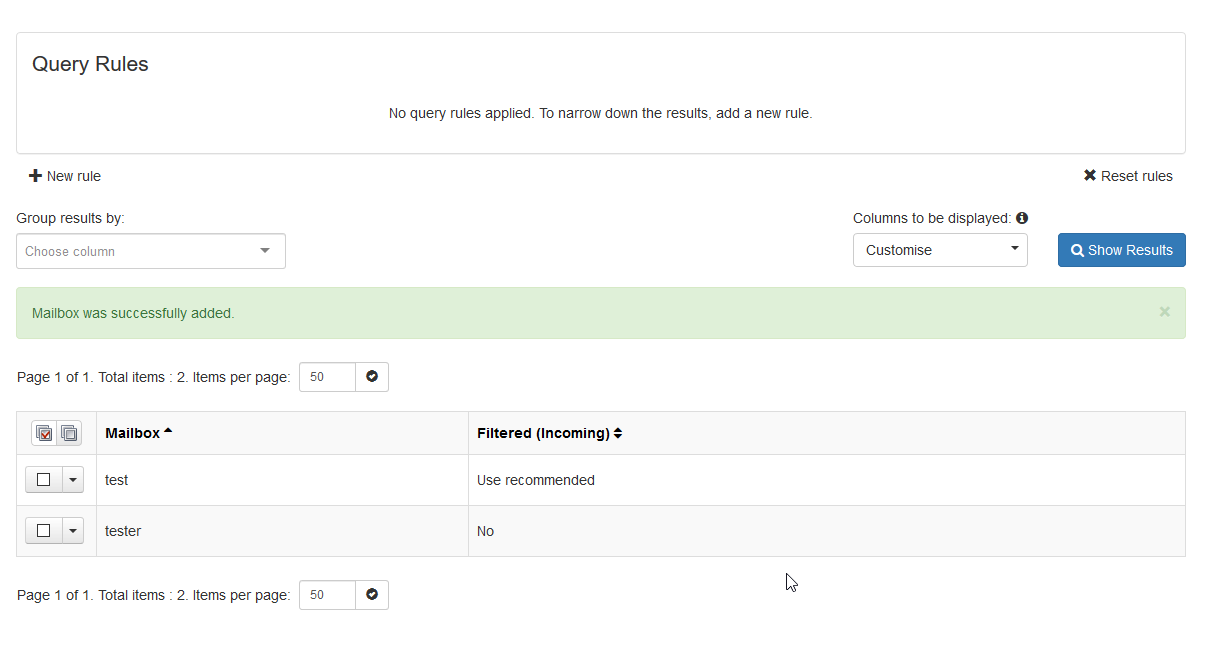
Task: Expand the Customise columns dropdown
Action: (x=940, y=250)
